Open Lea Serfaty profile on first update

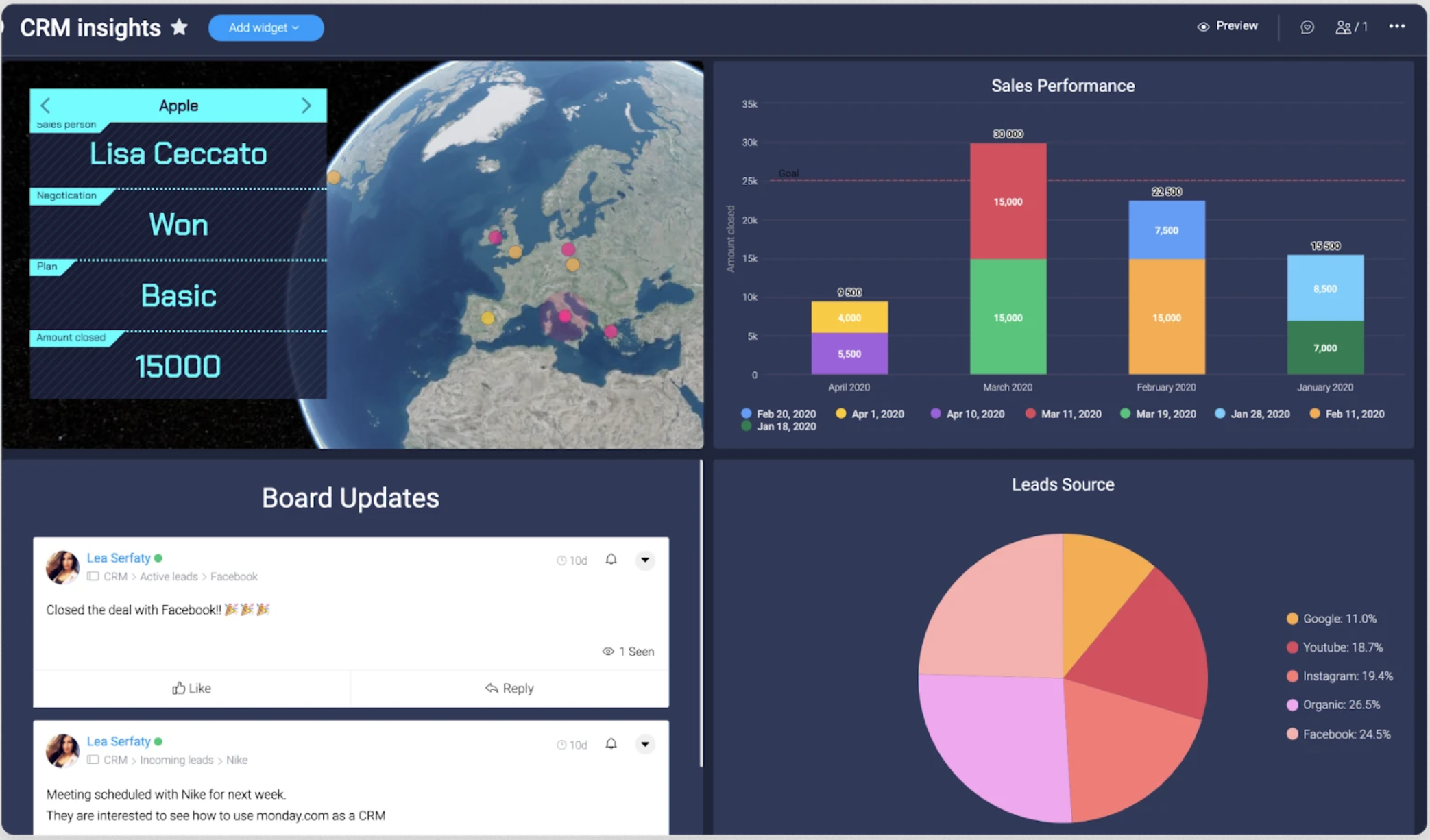point(118,558)
